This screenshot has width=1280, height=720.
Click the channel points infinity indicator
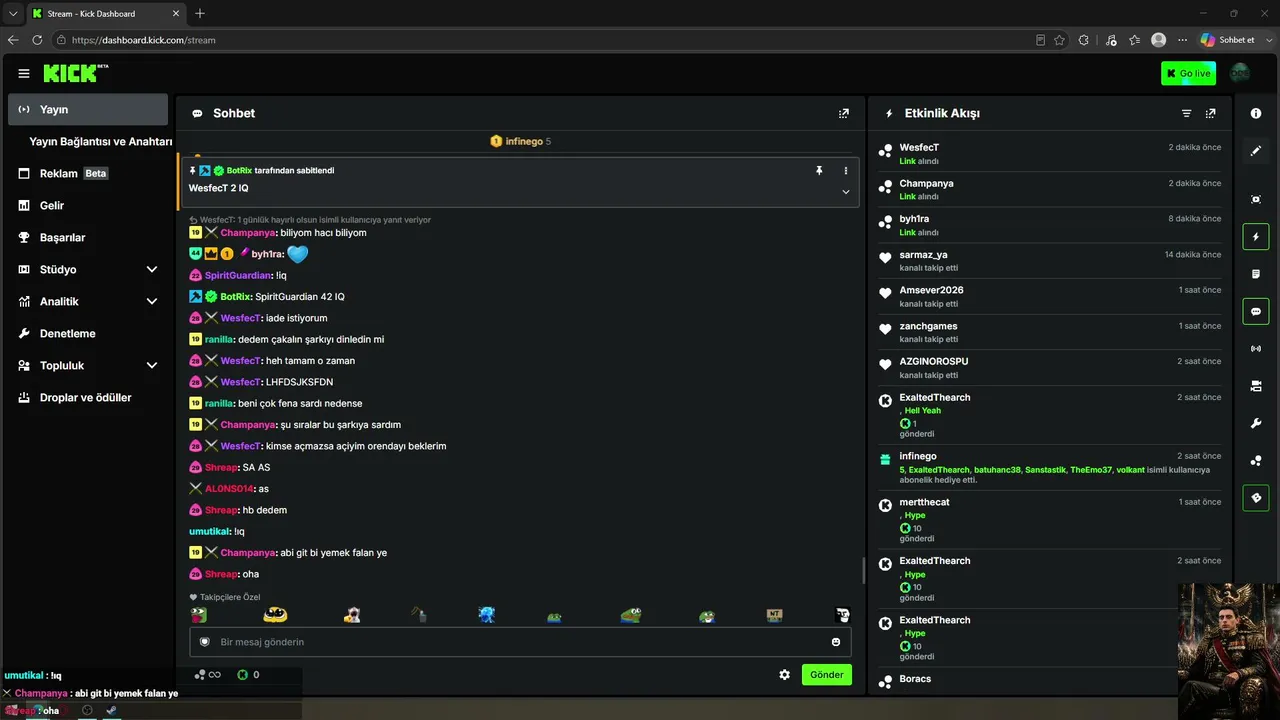pyautogui.click(x=208, y=675)
